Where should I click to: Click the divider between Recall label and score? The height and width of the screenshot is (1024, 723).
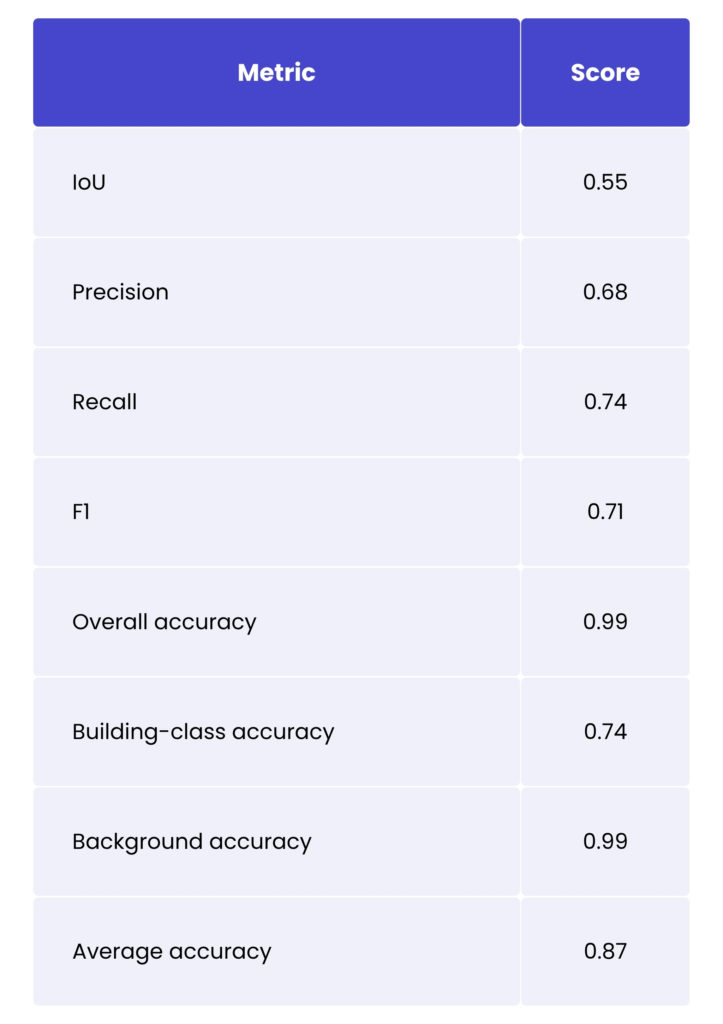(x=520, y=402)
